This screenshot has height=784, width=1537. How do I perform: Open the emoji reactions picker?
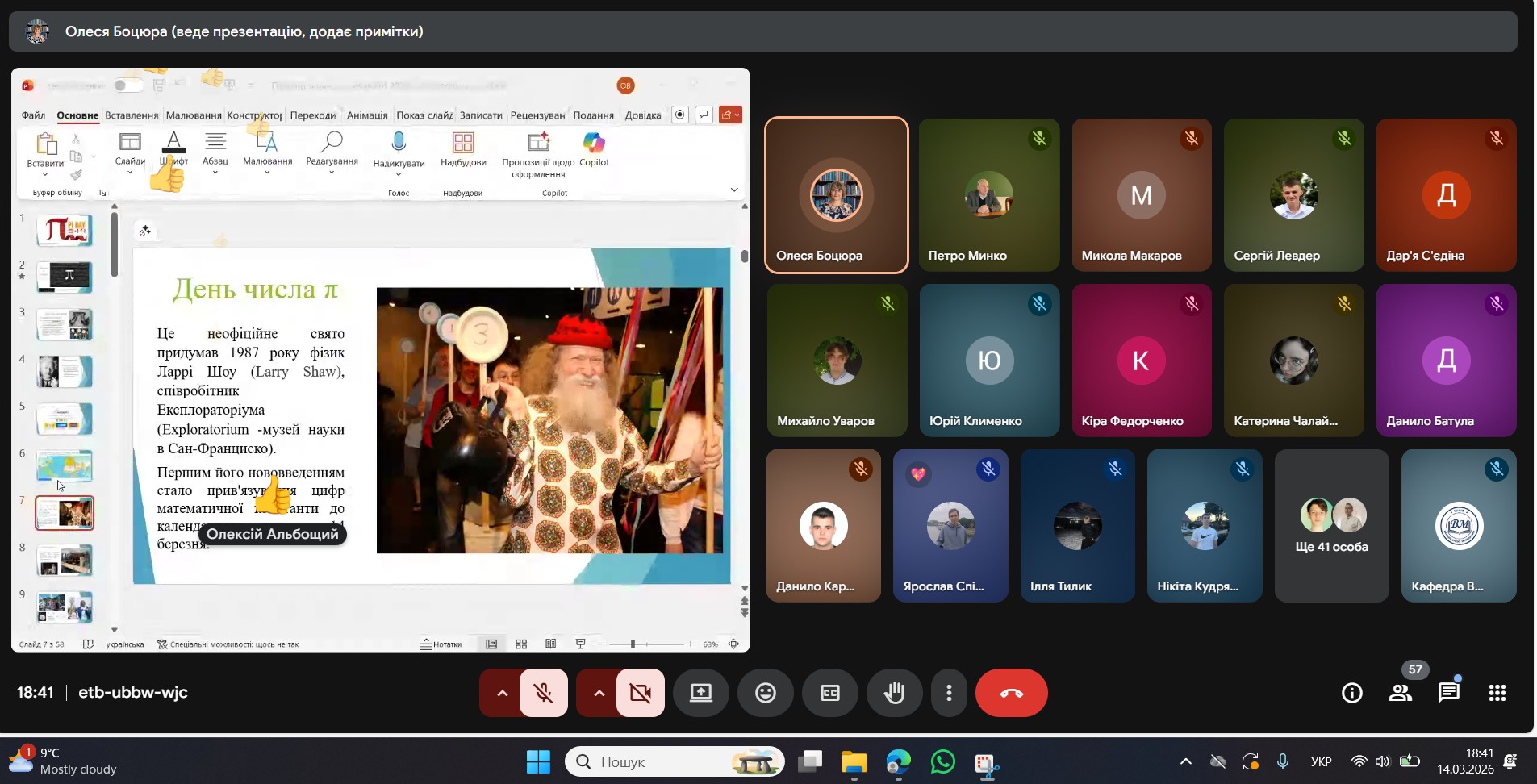[766, 693]
